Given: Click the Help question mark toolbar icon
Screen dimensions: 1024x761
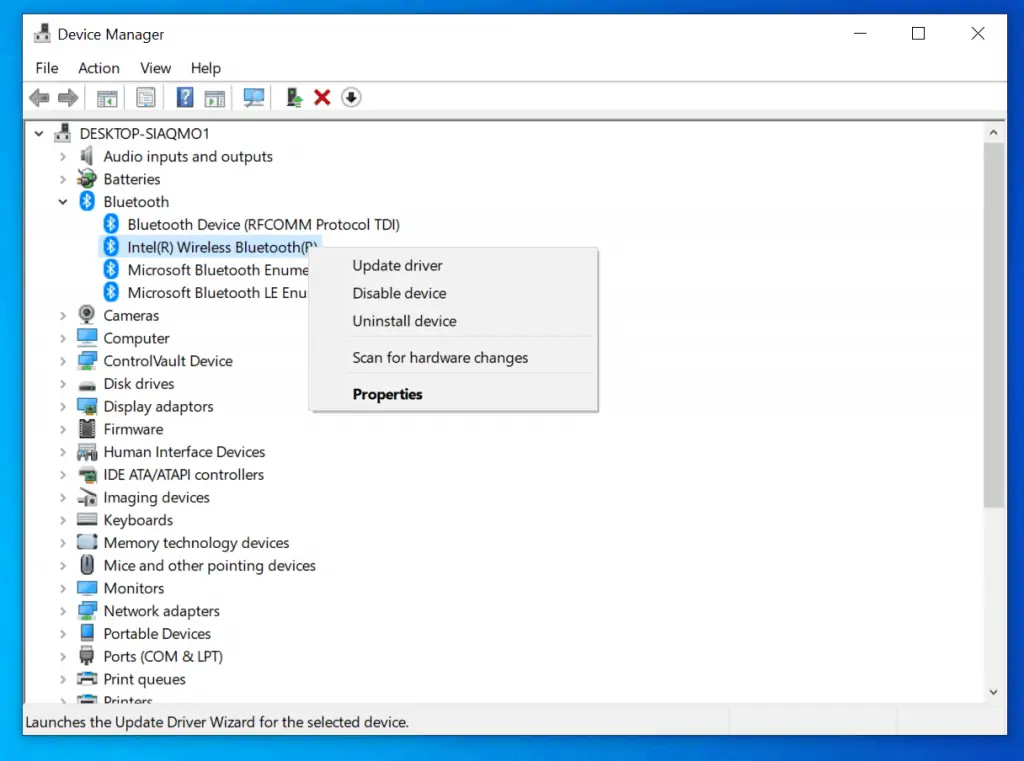Looking at the screenshot, I should coord(185,97).
